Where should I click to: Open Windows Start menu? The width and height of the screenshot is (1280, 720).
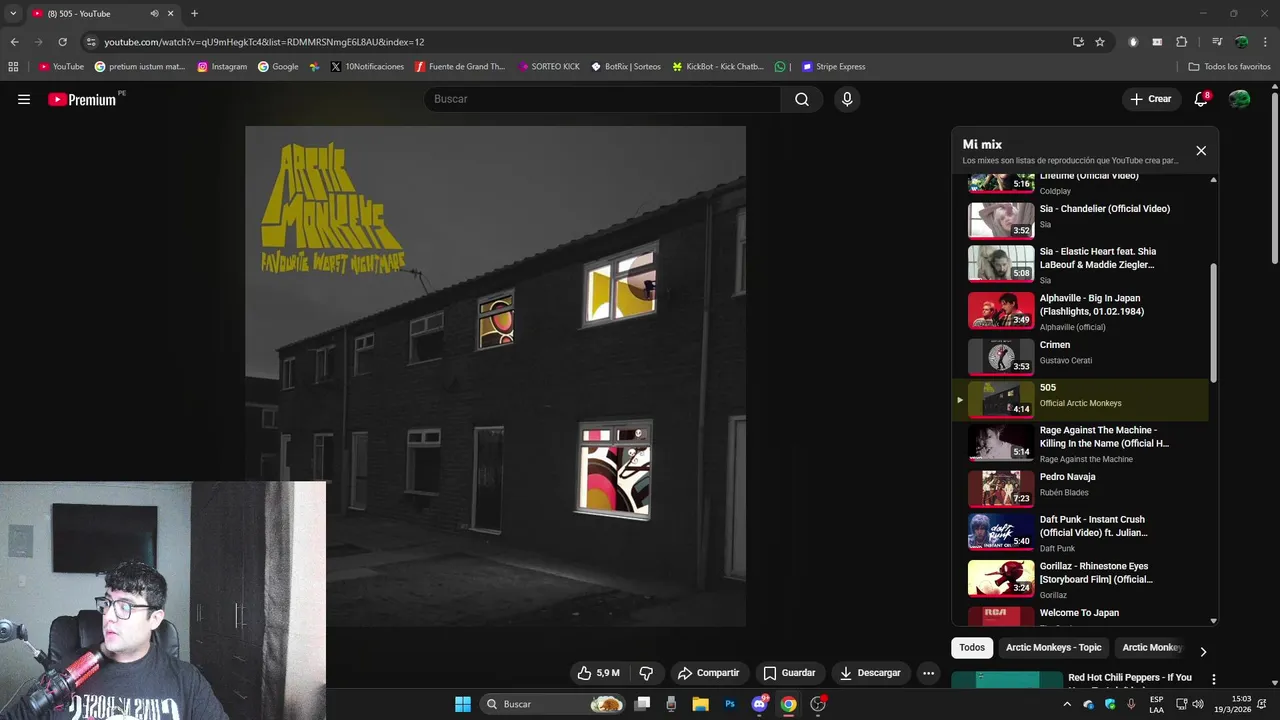[x=463, y=704]
